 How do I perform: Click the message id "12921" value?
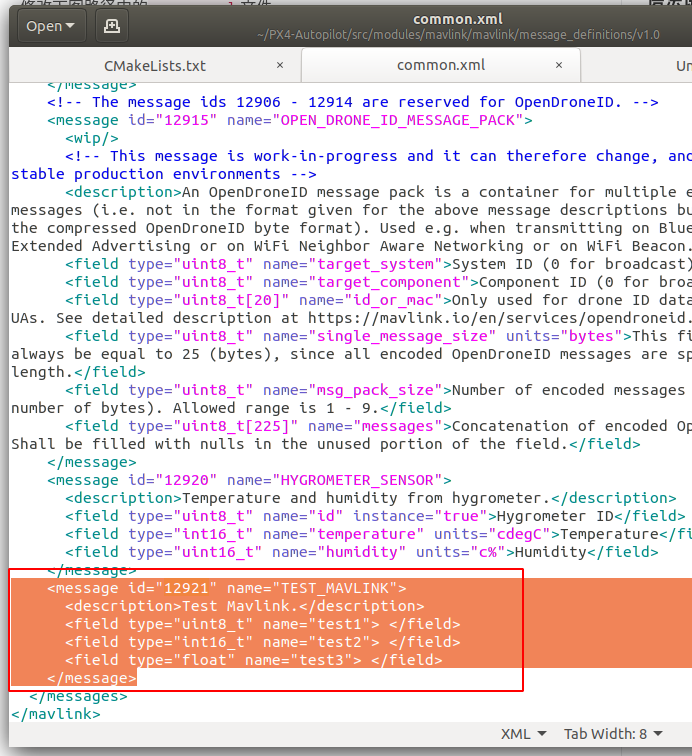click(186, 588)
